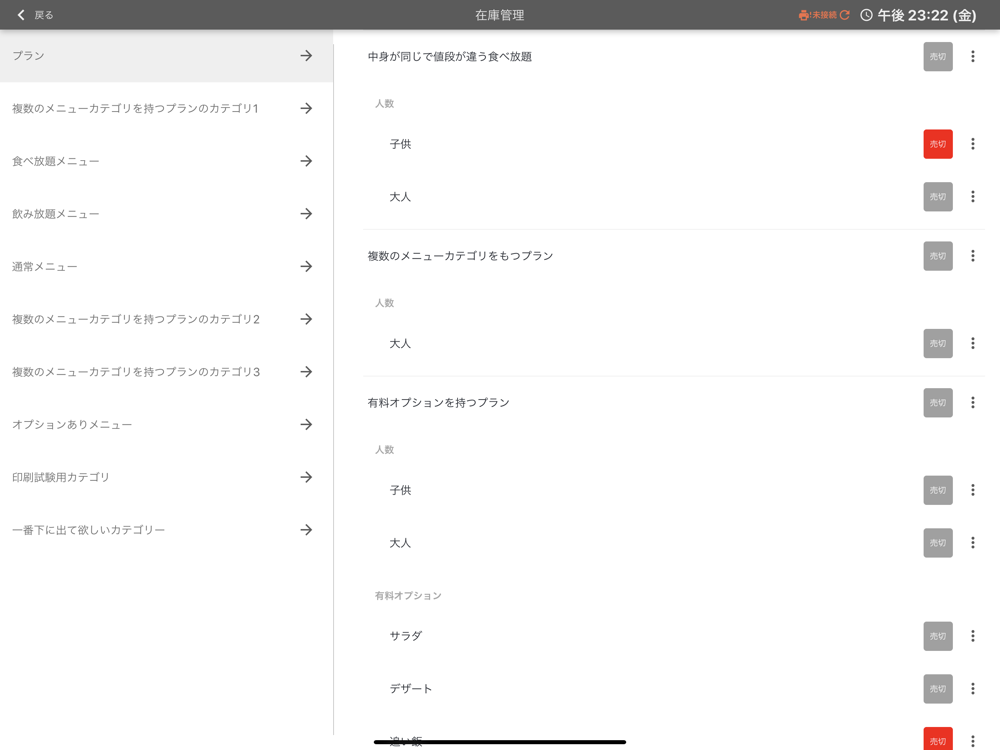This screenshot has height=750, width=1000.
Task: Click the printer disconnected status icon
Action: click(804, 15)
